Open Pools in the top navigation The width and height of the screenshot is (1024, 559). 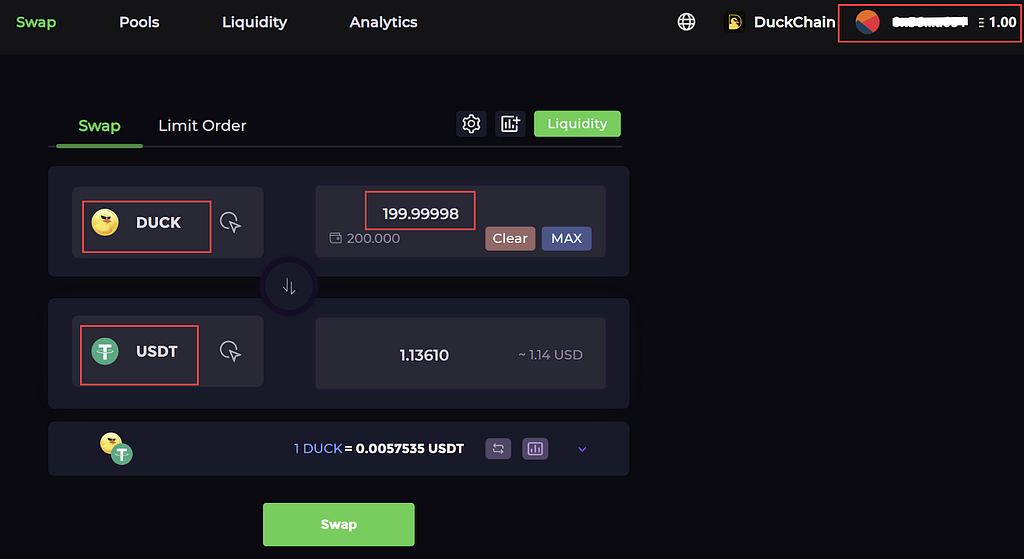(139, 22)
